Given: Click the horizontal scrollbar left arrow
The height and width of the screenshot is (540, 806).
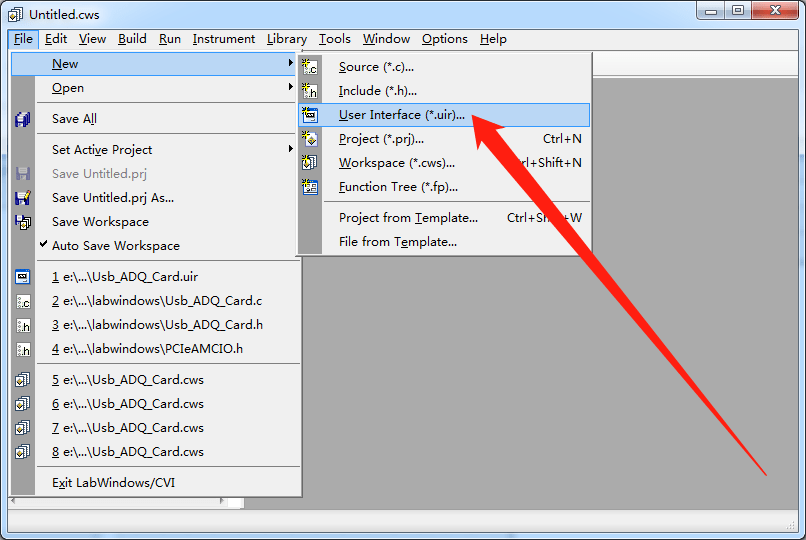Looking at the screenshot, I should 13,500.
